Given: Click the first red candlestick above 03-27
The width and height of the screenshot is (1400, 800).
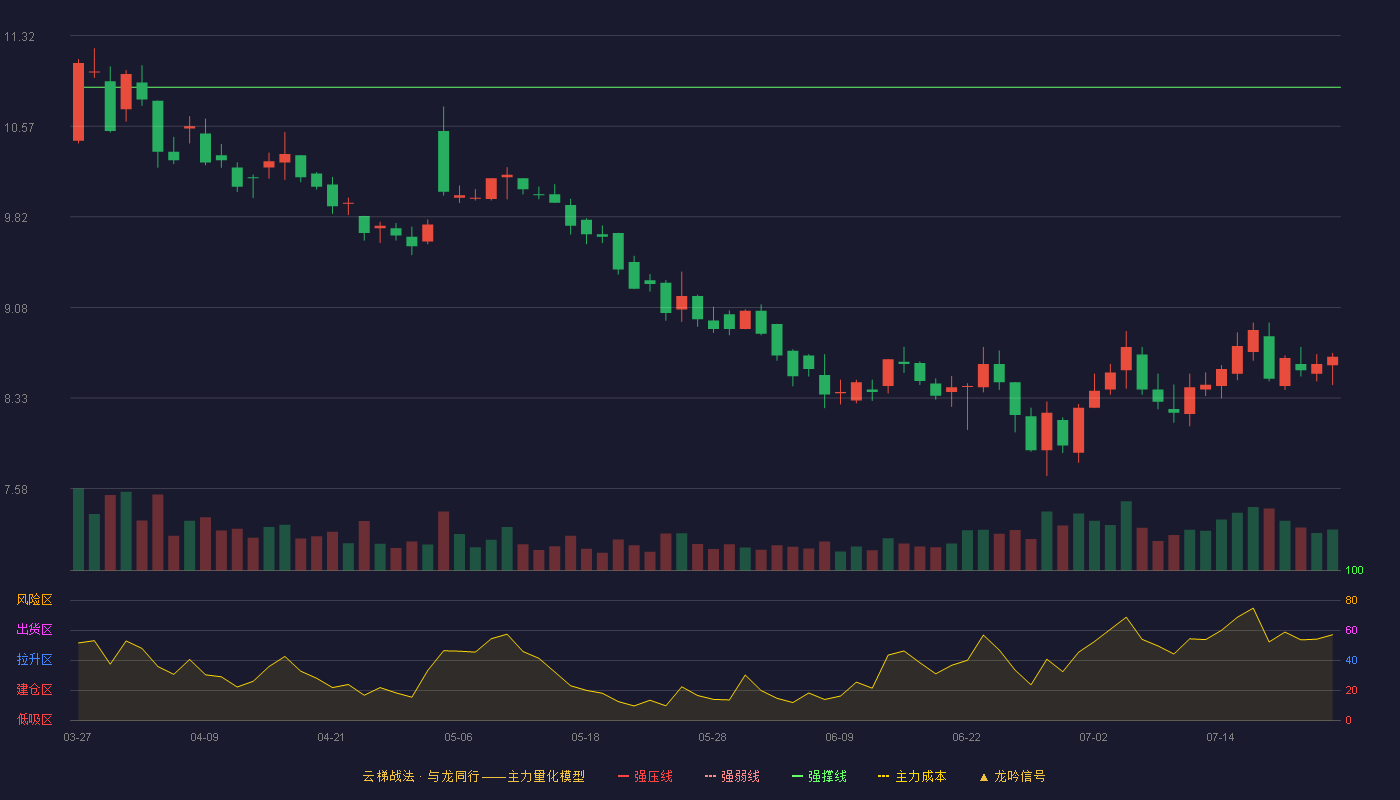Looking at the screenshot, I should coord(78,102).
